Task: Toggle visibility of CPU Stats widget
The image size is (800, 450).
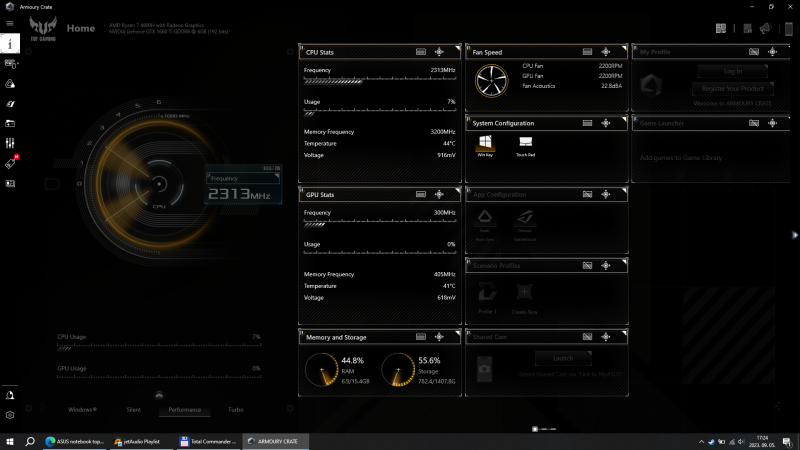Action: pos(420,52)
